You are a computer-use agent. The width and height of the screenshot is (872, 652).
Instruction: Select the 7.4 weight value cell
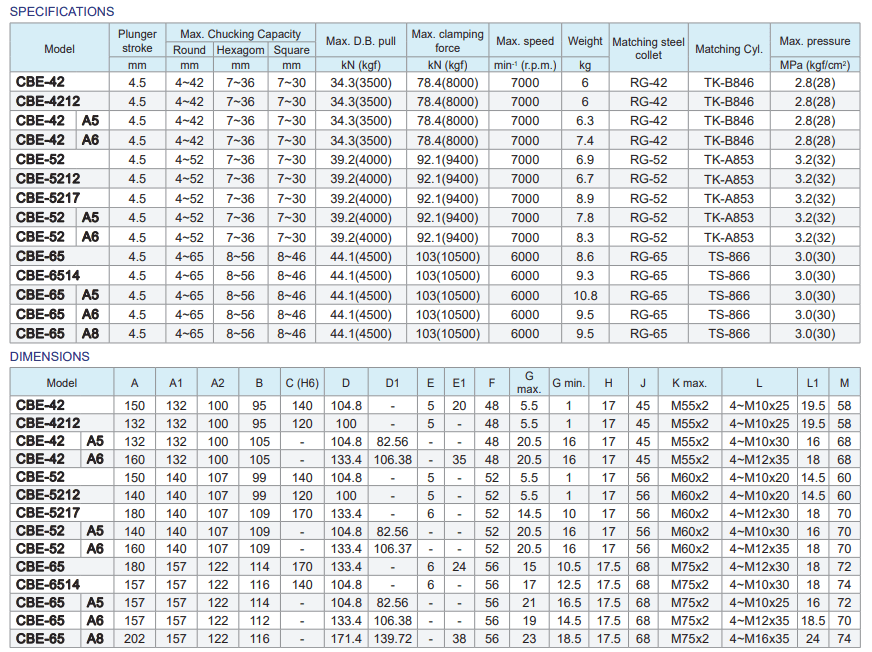(585, 141)
